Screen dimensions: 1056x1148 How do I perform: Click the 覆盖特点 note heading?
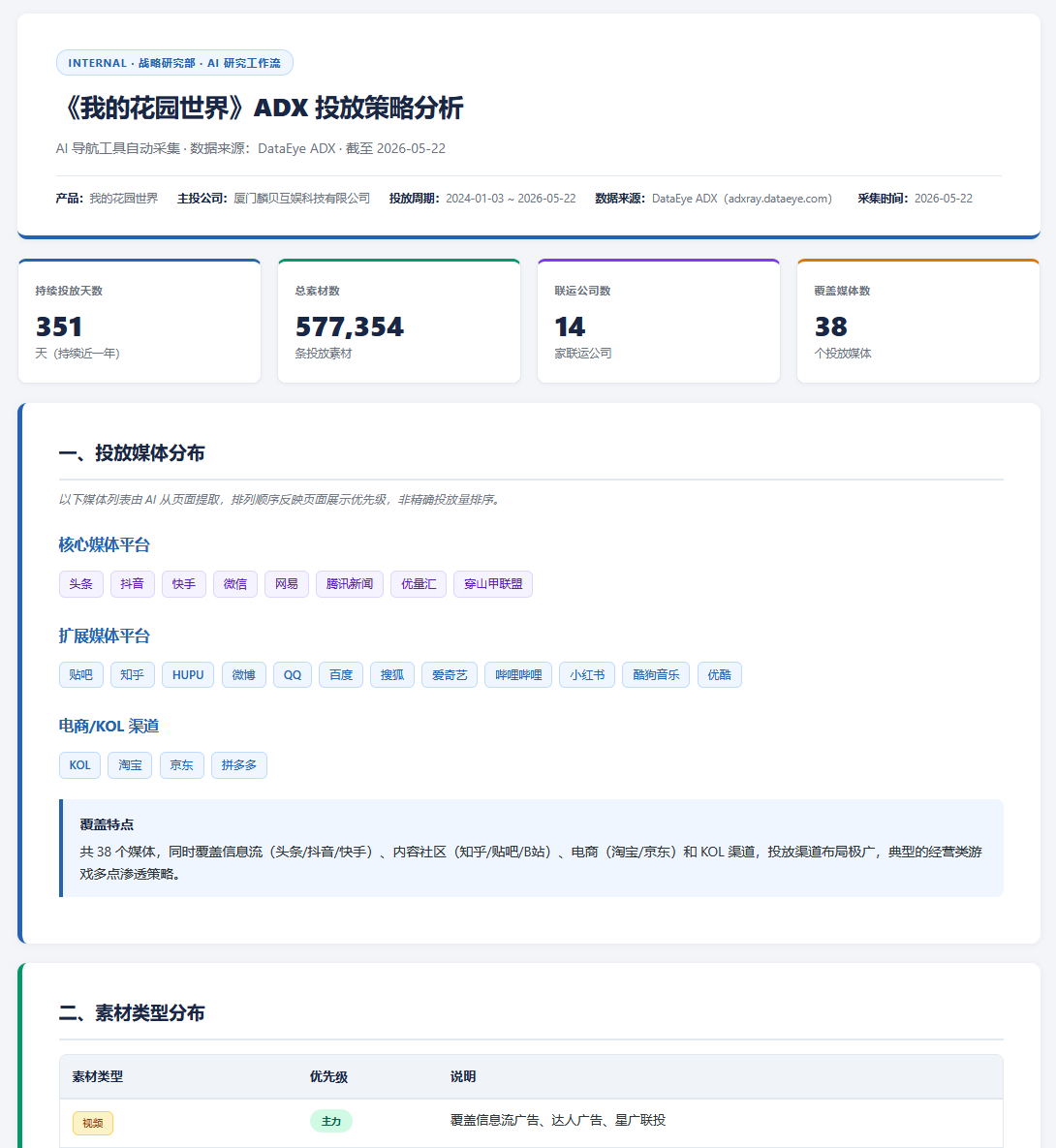pyautogui.click(x=107, y=824)
